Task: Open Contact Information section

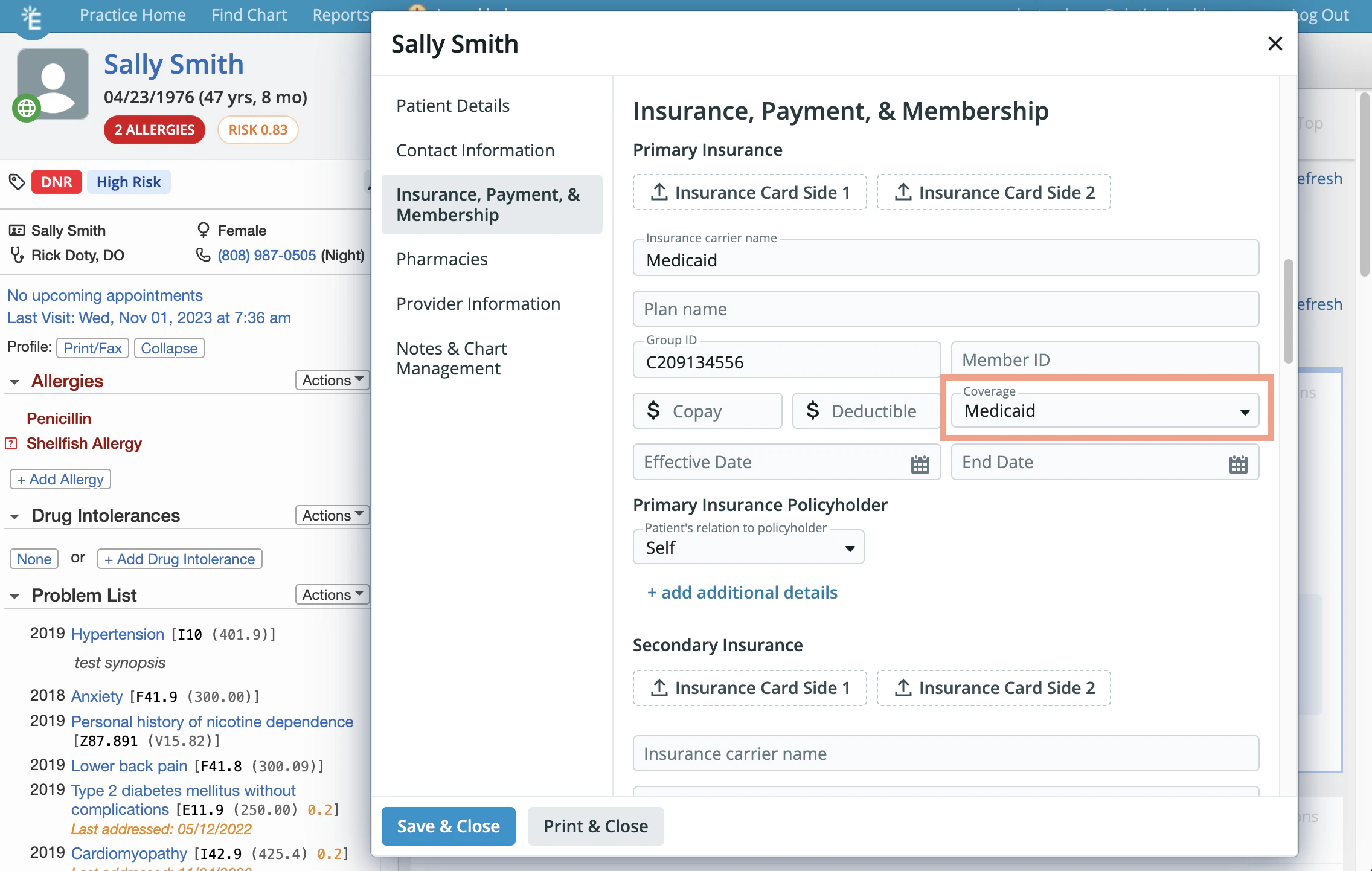Action: tap(475, 150)
